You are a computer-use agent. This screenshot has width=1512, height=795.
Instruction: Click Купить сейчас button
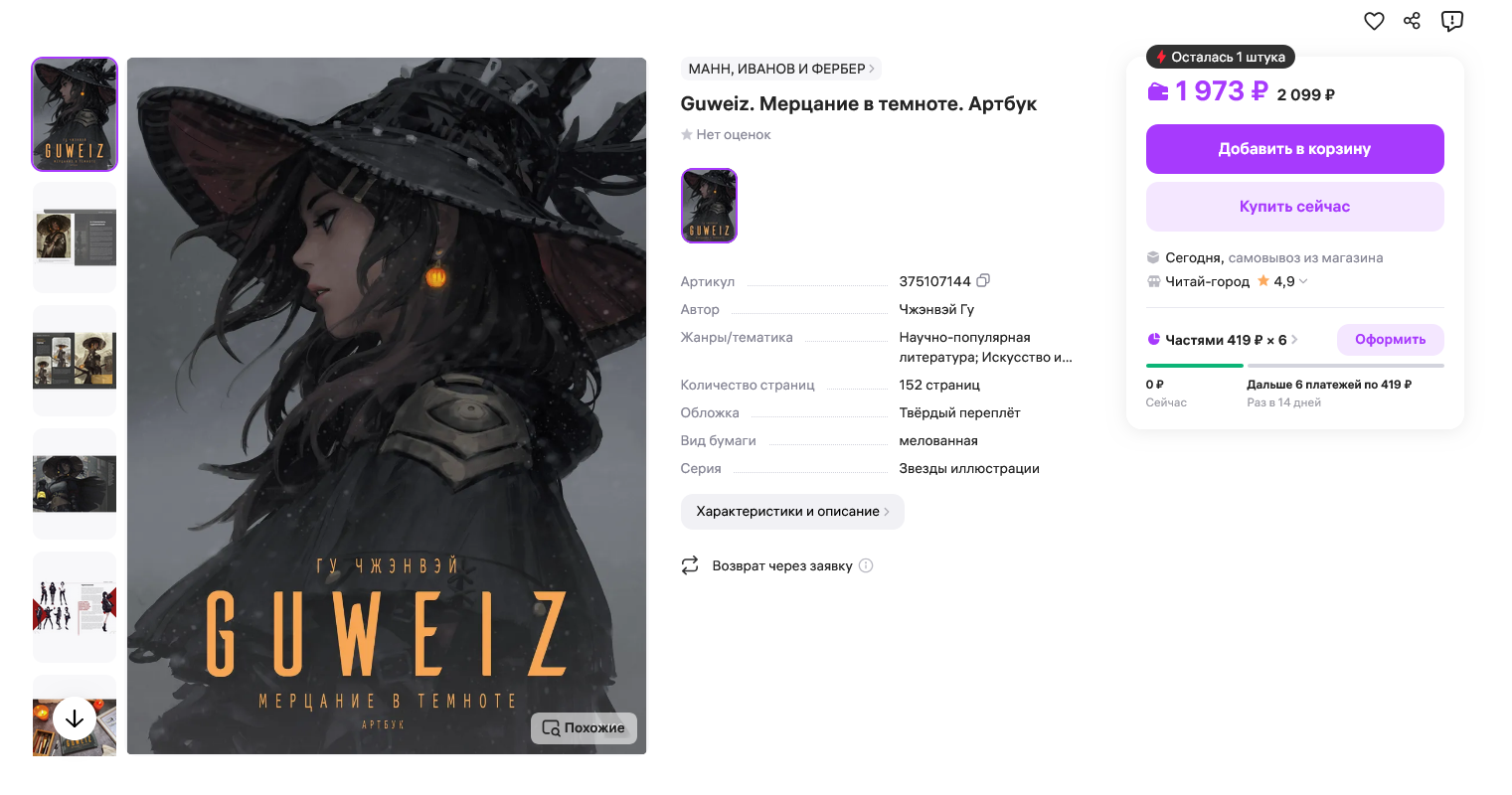pos(1294,207)
